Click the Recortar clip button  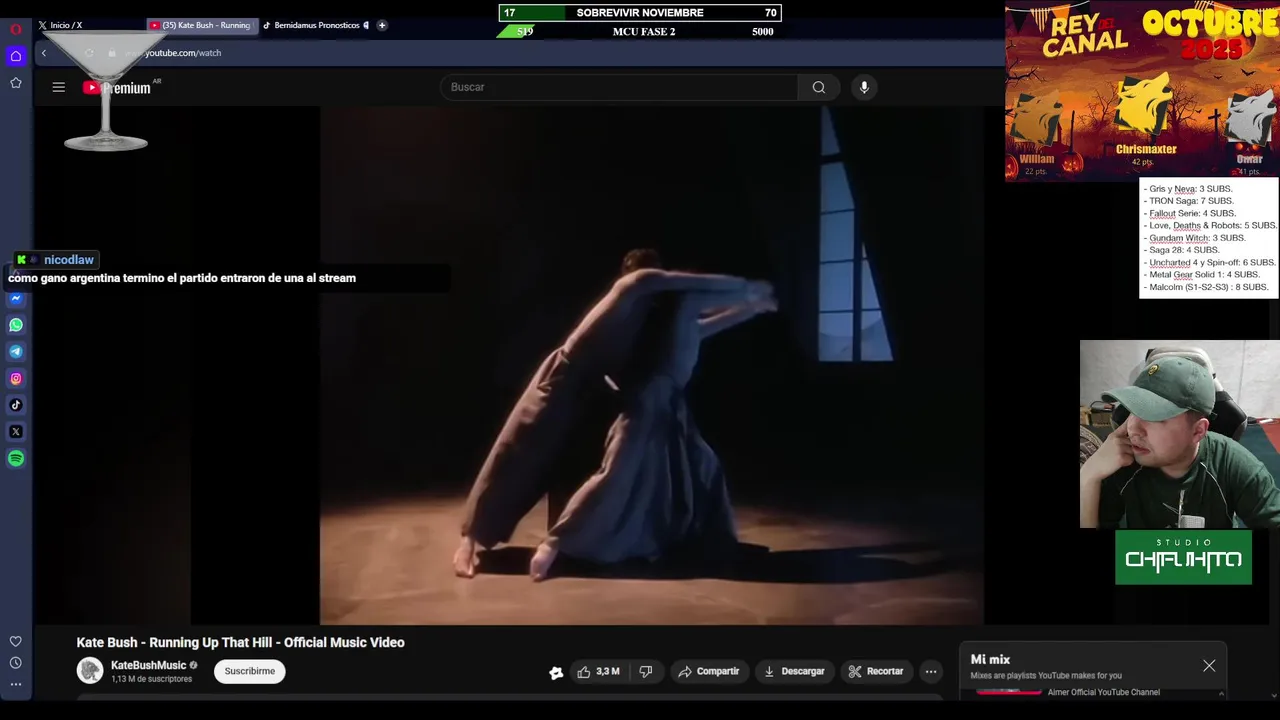coord(876,672)
